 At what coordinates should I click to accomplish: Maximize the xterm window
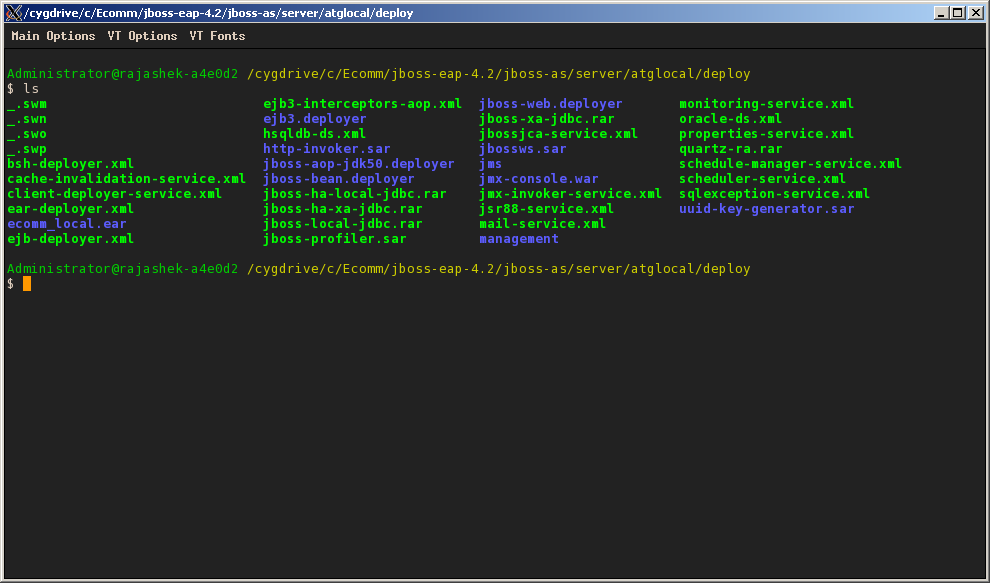[x=958, y=13]
